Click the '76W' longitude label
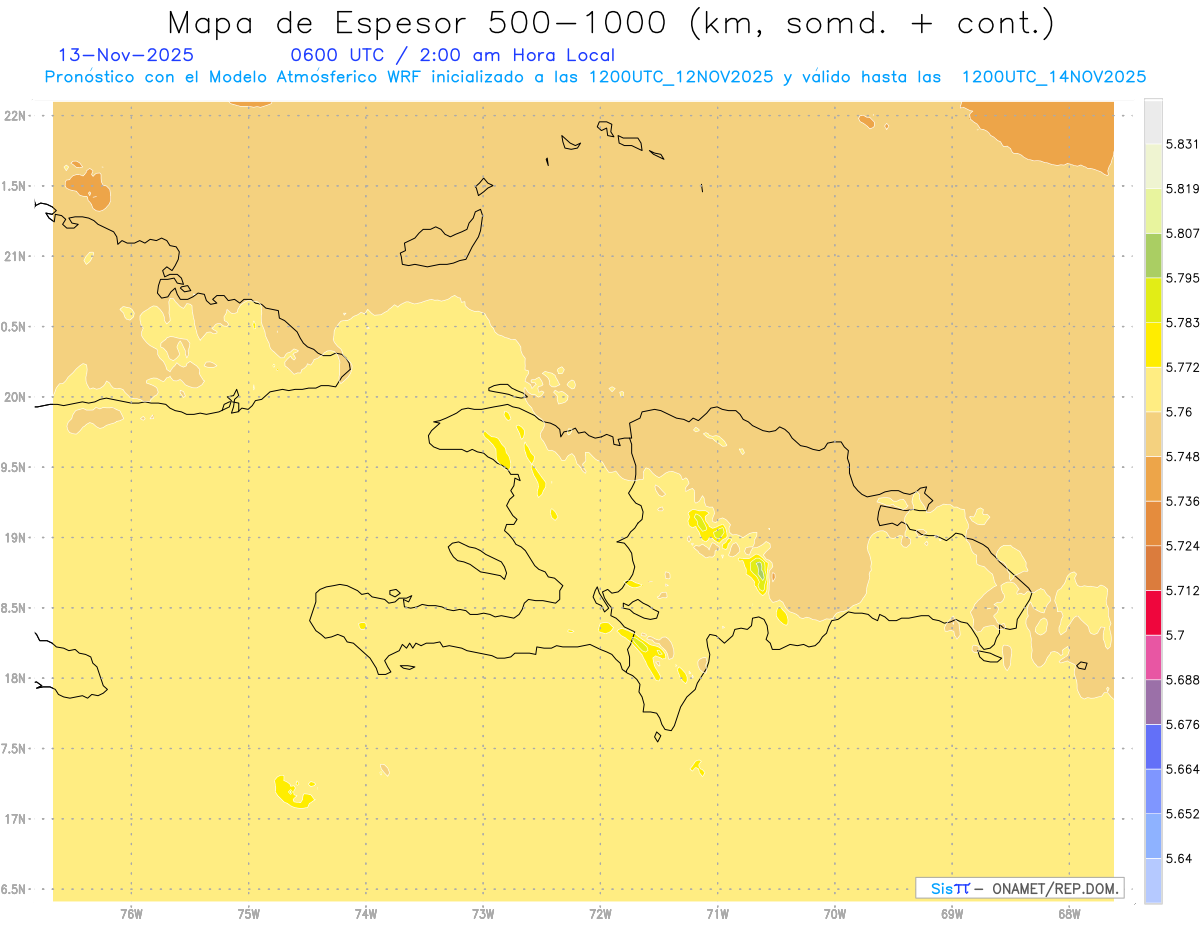Screen dimensions: 1200x927 coord(131,914)
